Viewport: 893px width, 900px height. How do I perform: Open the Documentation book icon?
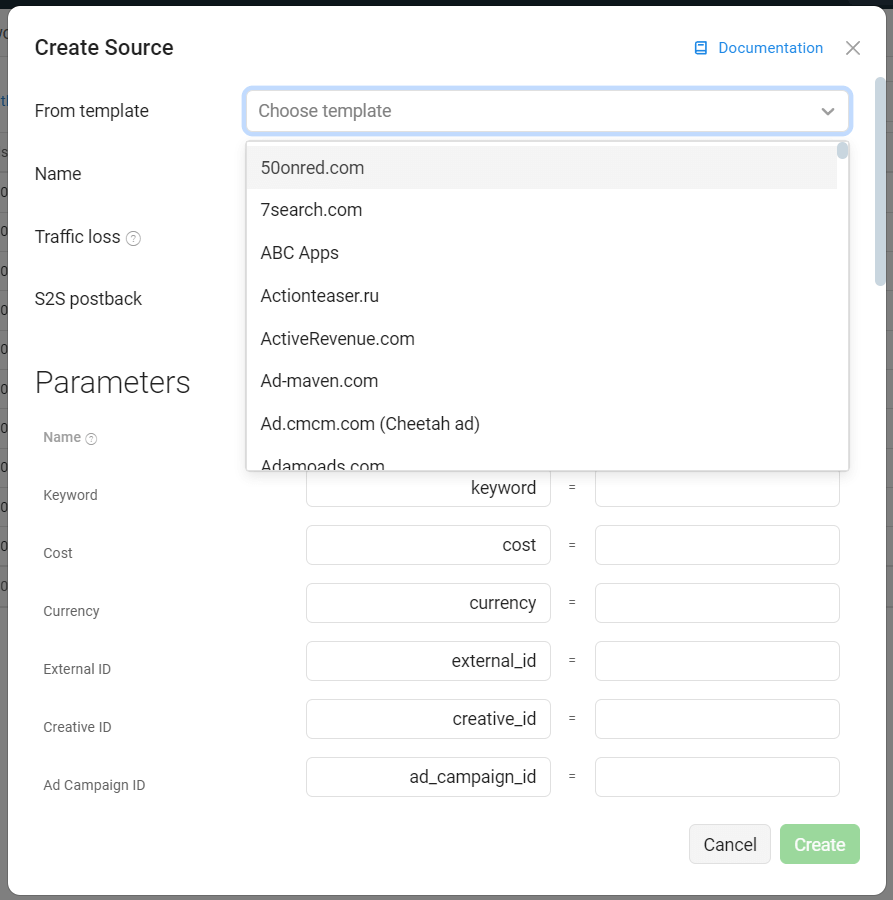(701, 48)
